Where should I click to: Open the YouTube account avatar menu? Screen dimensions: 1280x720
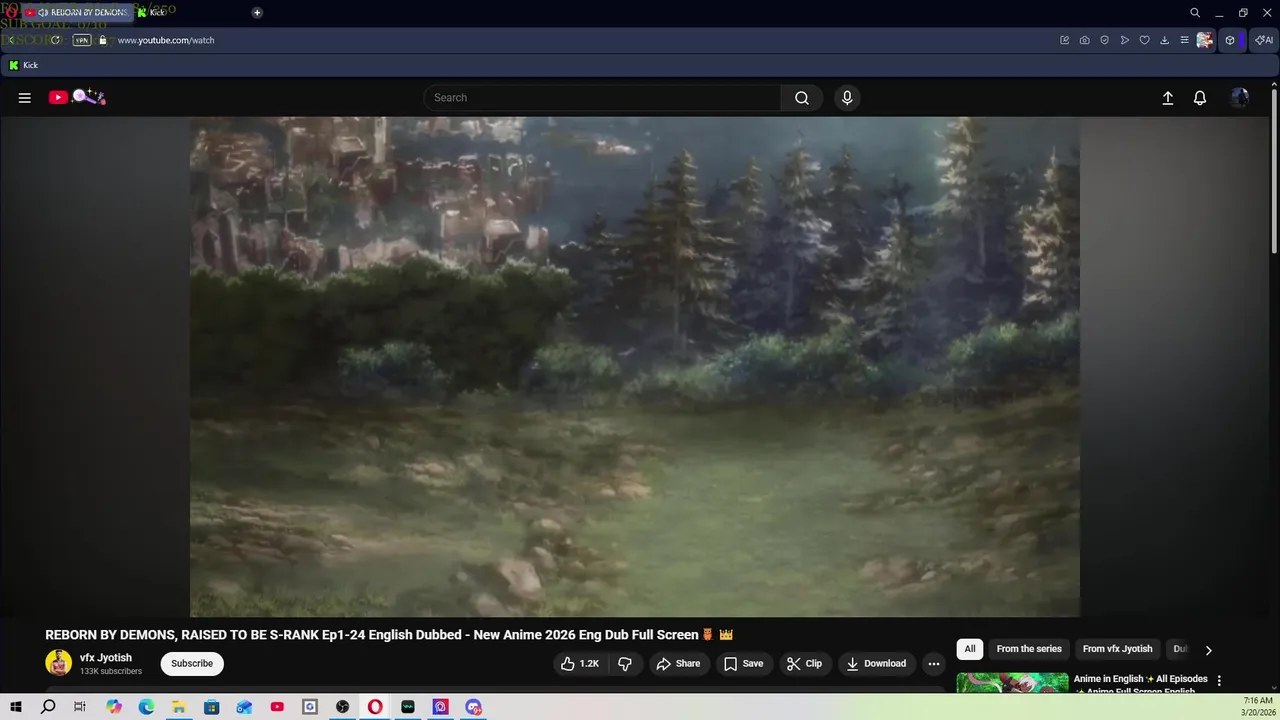coord(1240,98)
